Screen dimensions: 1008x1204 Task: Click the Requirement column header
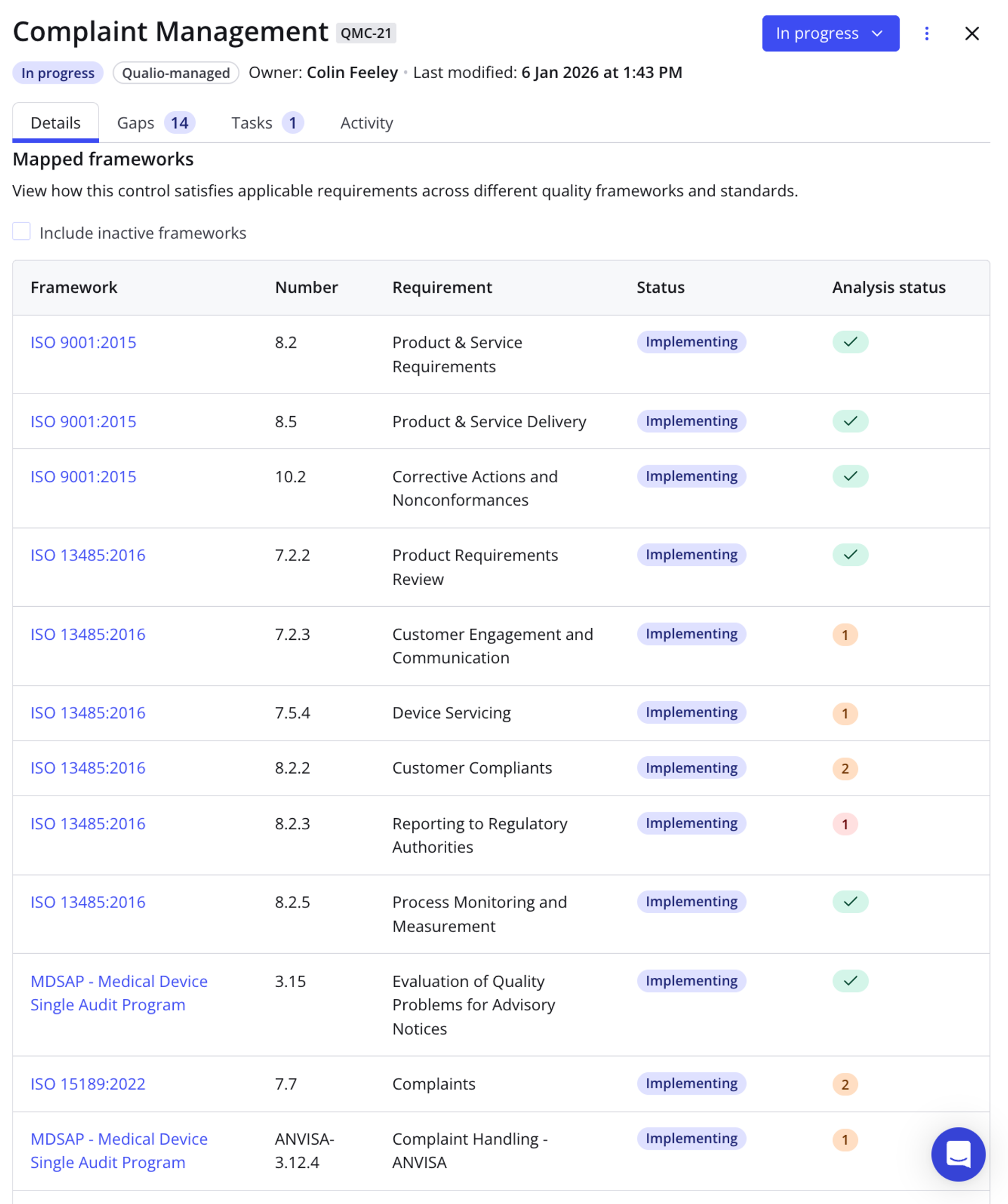(x=442, y=287)
